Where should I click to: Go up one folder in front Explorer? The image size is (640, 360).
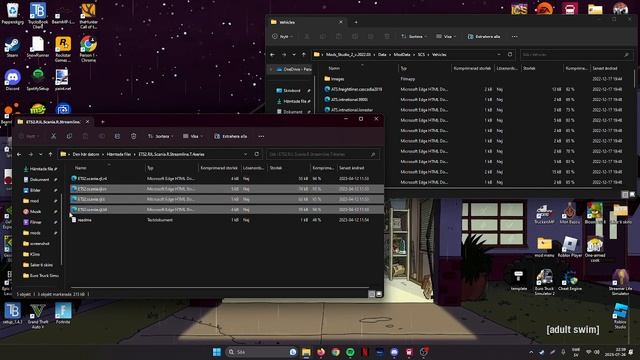pos(51,154)
